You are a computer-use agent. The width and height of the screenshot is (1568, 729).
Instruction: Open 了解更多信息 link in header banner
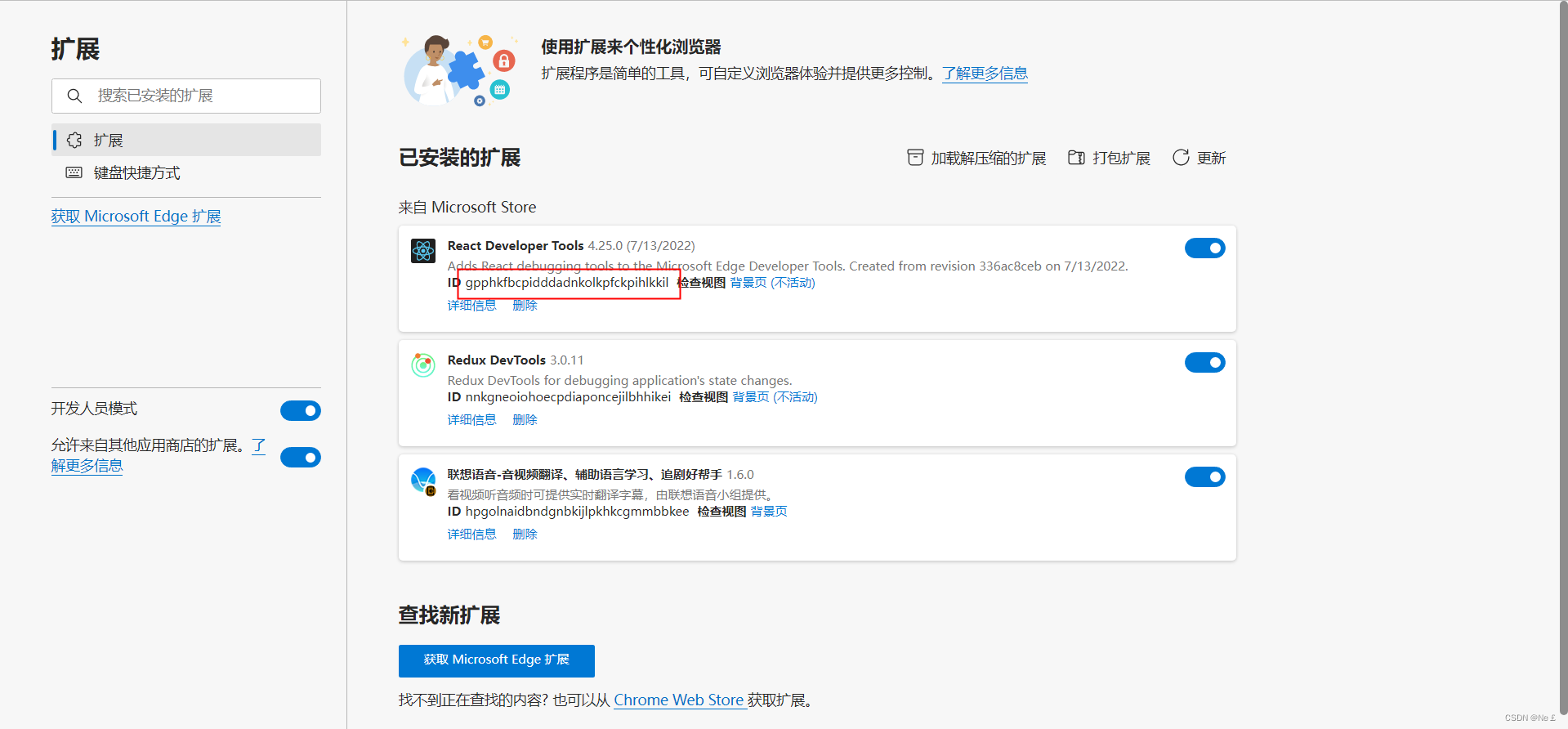[x=985, y=74]
